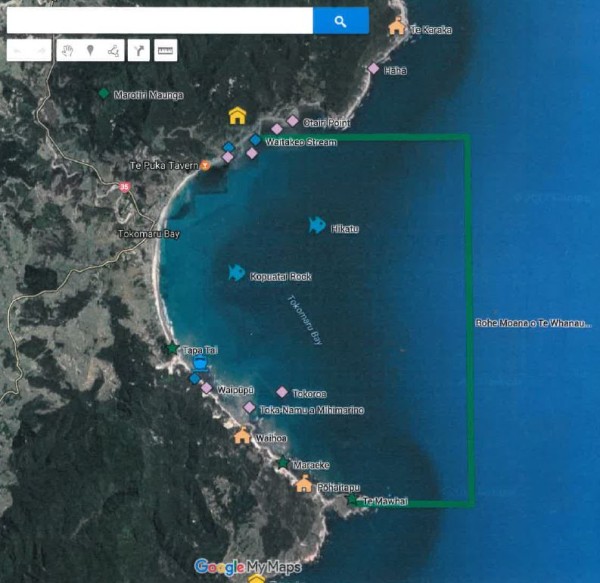This screenshot has width=600, height=583.
Task: Click the Kopuatai Rock fish marker
Action: tap(236, 272)
